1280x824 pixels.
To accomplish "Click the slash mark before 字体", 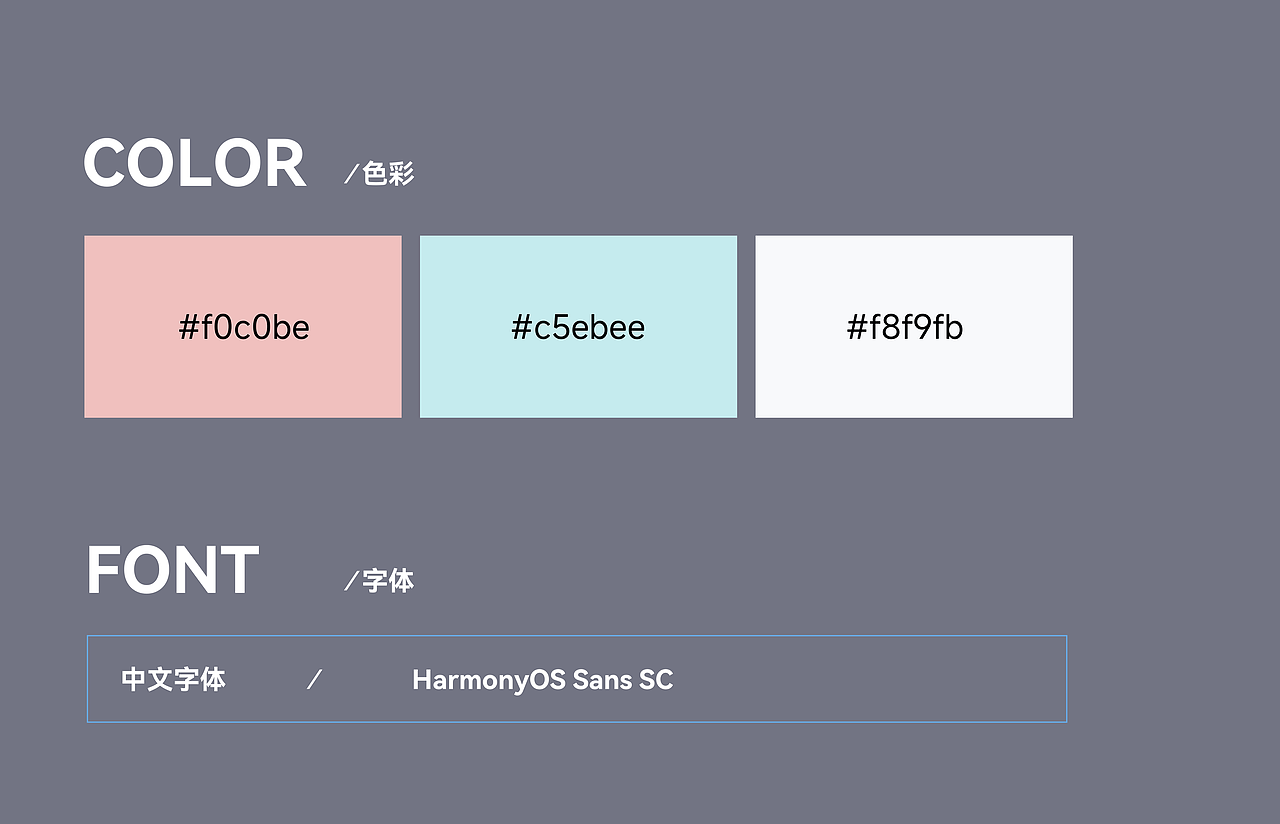I will [351, 581].
